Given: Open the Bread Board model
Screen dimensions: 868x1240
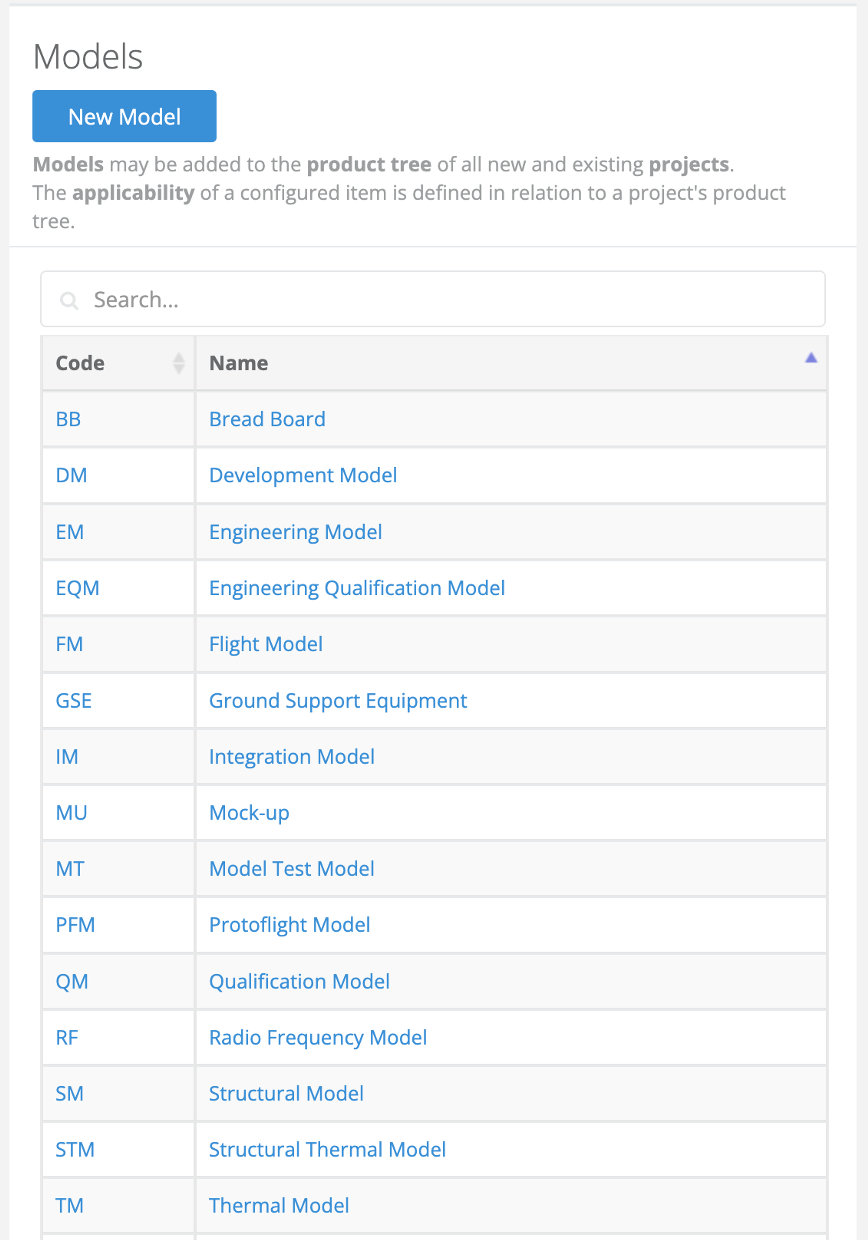Looking at the screenshot, I should click(x=267, y=419).
